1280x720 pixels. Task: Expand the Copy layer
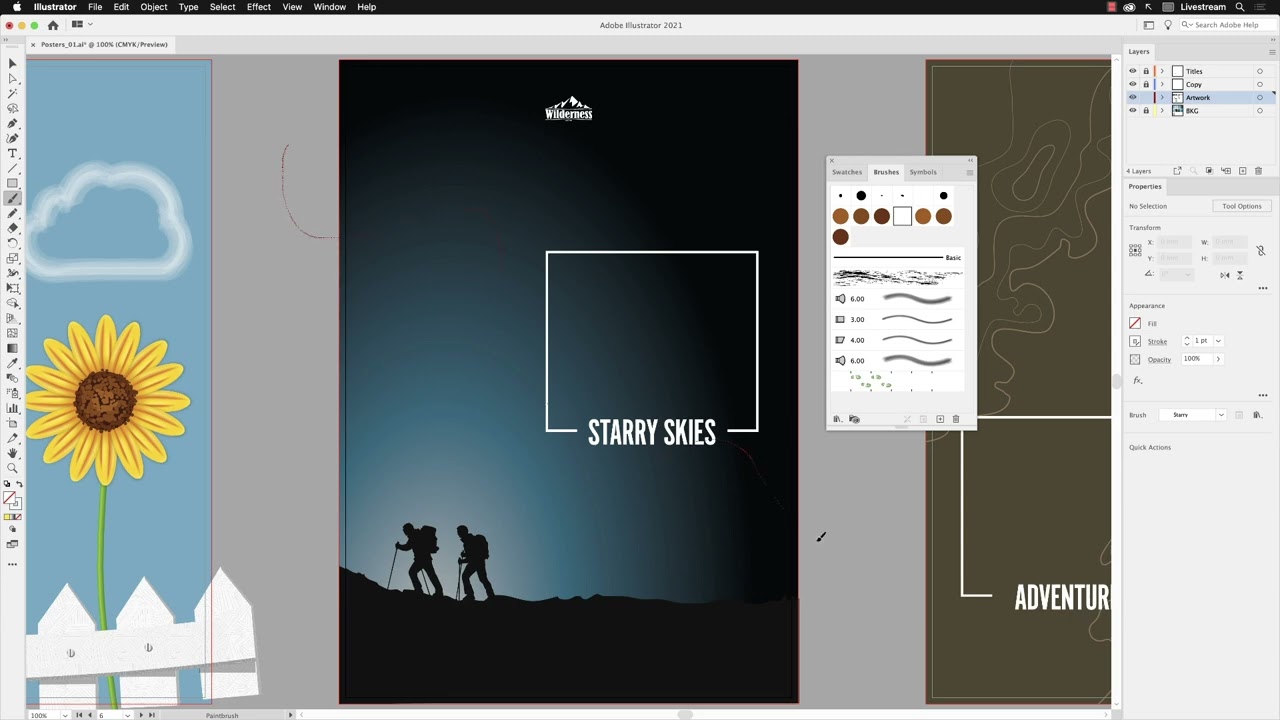pyautogui.click(x=1162, y=84)
